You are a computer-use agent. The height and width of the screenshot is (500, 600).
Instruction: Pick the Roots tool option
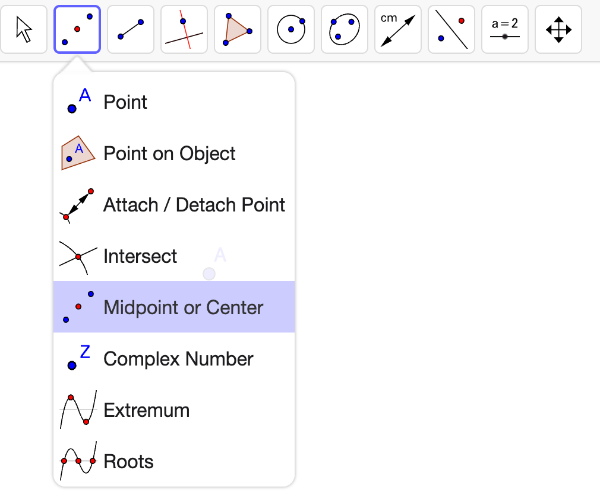[174, 461]
